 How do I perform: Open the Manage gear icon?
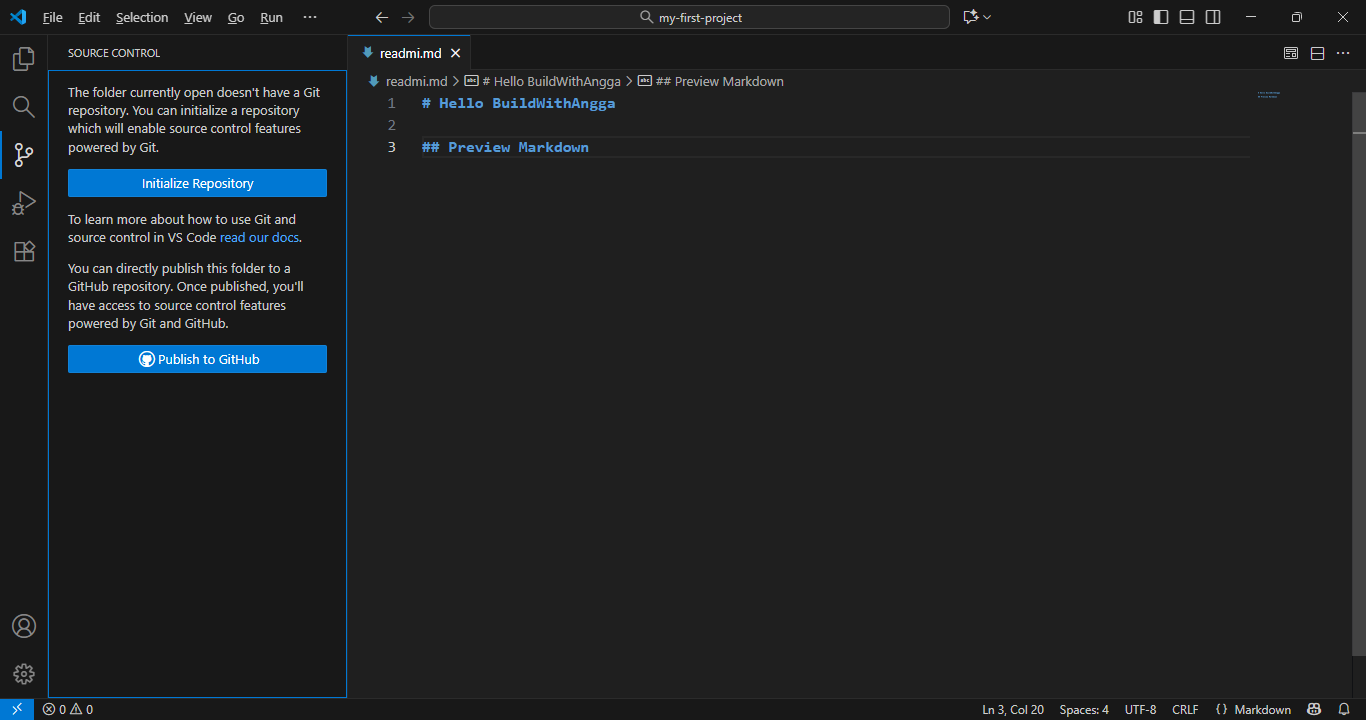pos(23,673)
